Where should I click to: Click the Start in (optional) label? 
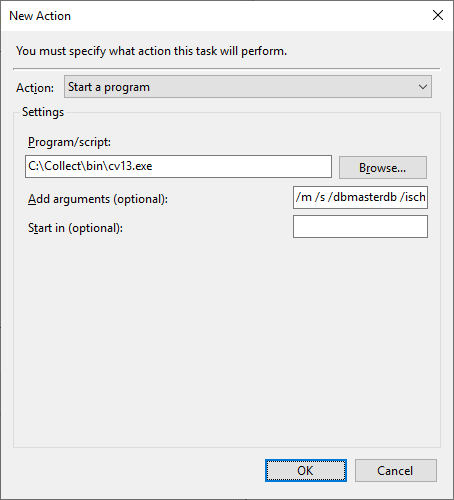75,228
